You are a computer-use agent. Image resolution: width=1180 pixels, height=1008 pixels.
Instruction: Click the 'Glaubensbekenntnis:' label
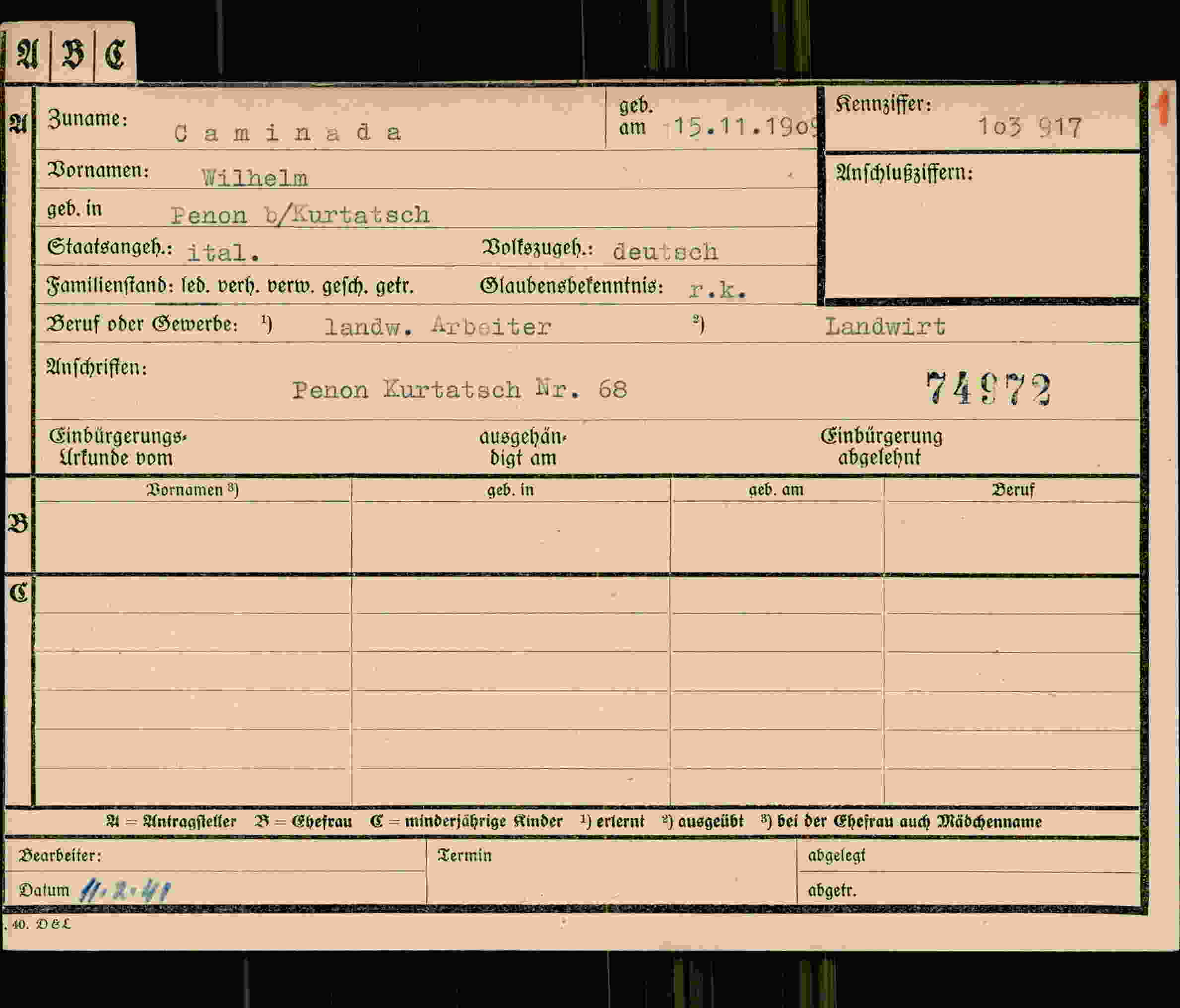(x=572, y=285)
